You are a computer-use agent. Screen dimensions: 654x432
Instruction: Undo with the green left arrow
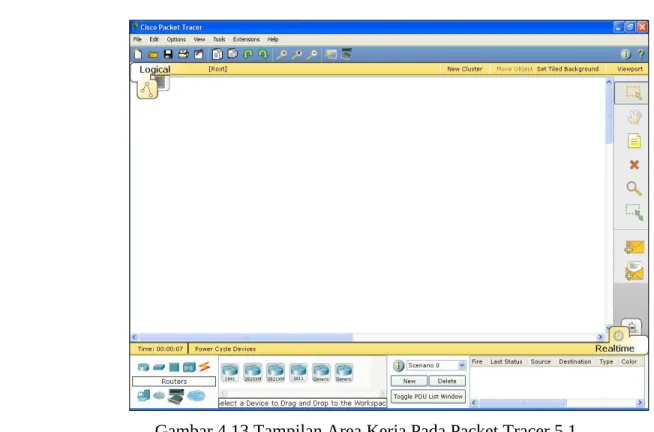pyautogui.click(x=248, y=54)
